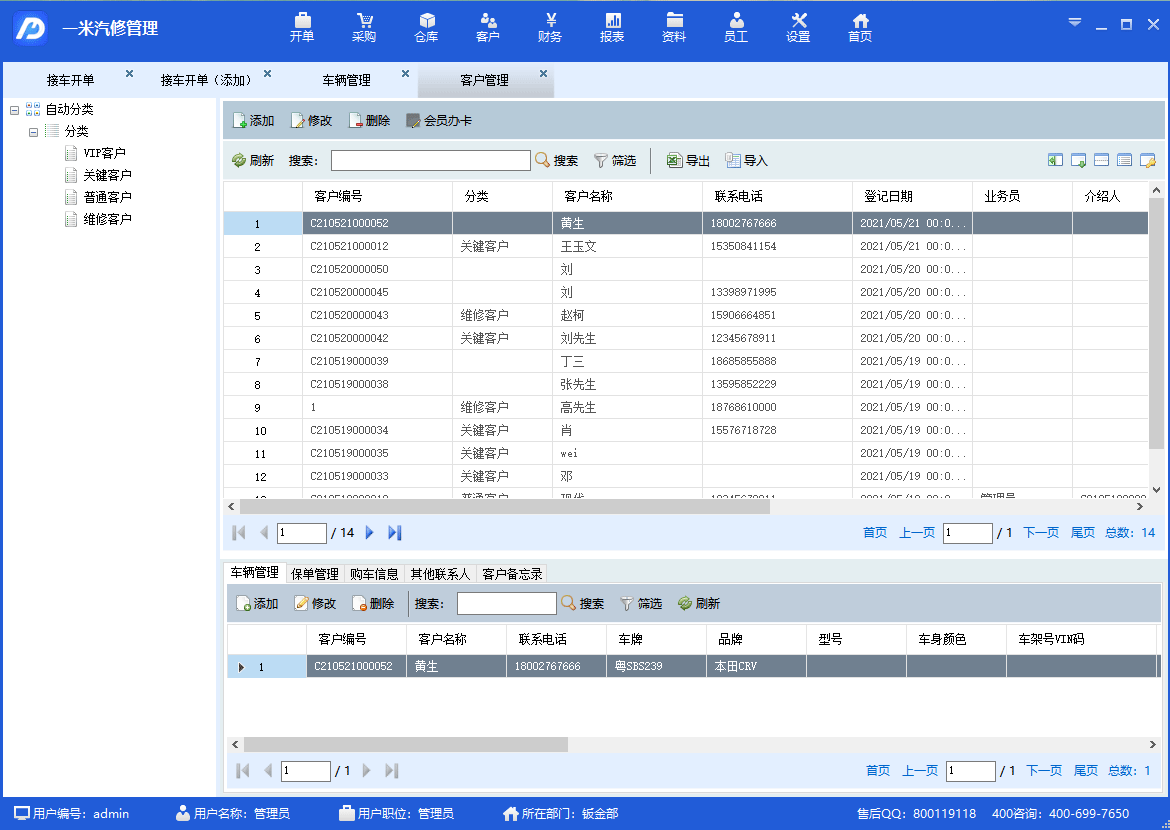The width and height of the screenshot is (1170, 830).
Task: Collapse the 分类 tree node
Action: tap(34, 132)
